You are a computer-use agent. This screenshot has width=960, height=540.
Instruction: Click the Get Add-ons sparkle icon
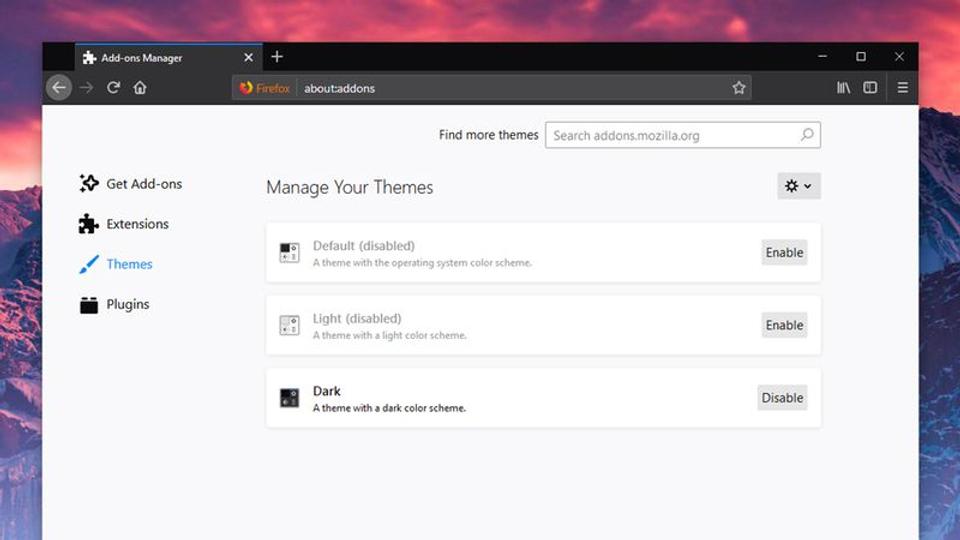pos(89,183)
